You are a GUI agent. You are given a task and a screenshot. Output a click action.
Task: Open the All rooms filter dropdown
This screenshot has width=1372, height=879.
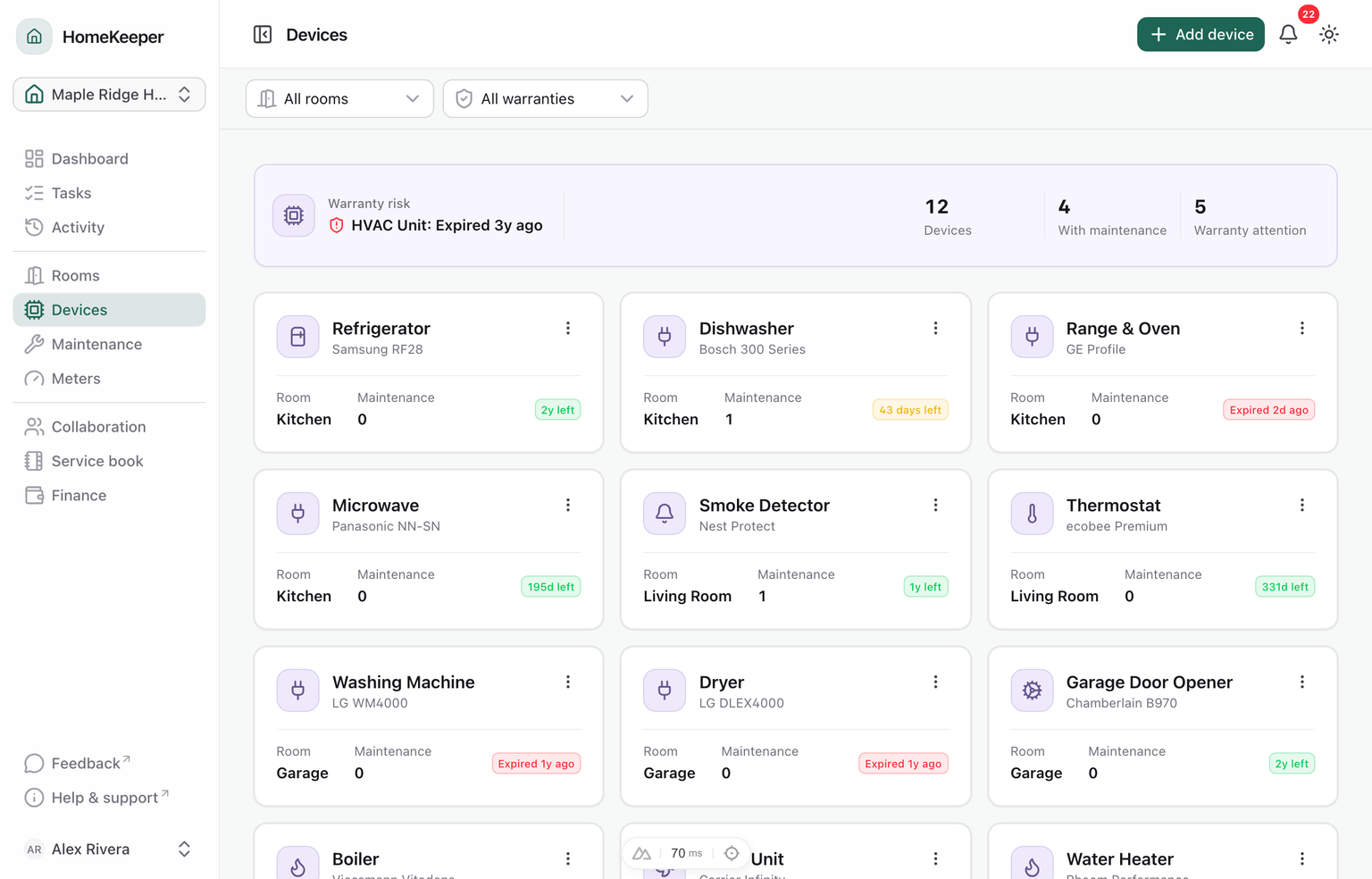click(339, 99)
